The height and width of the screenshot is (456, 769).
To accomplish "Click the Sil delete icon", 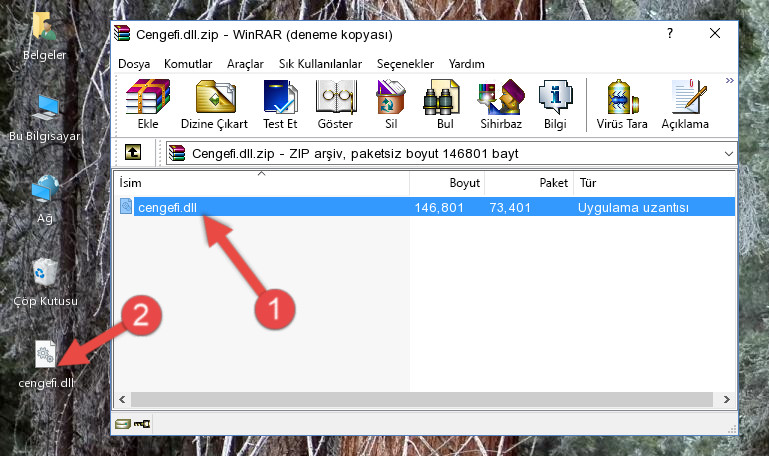I will pyautogui.click(x=391, y=104).
